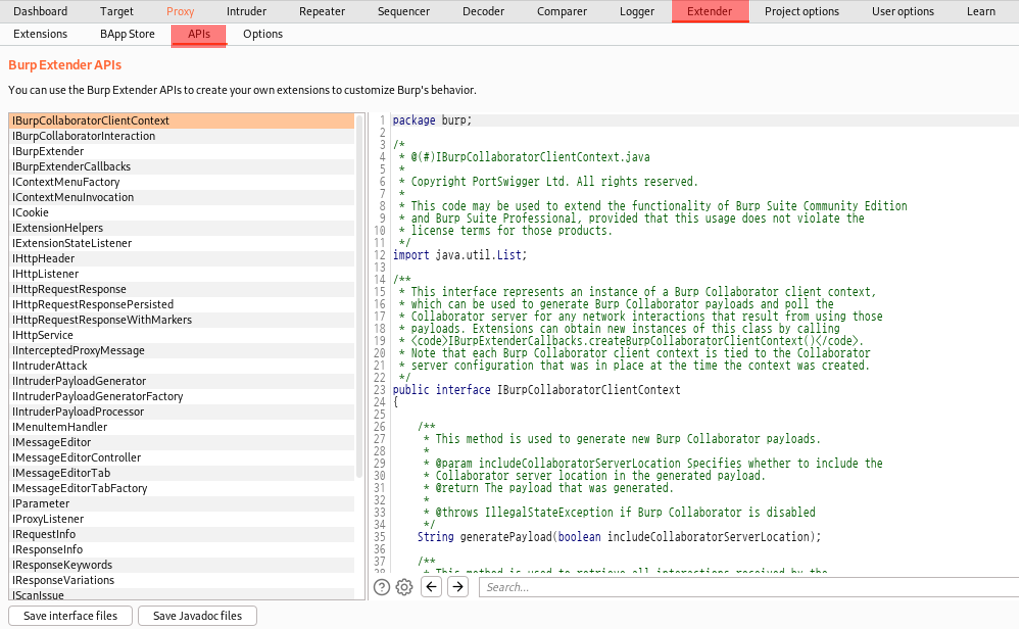1019x629 pixels.
Task: Select IExtensionStateListener in the list
Action: (x=181, y=243)
